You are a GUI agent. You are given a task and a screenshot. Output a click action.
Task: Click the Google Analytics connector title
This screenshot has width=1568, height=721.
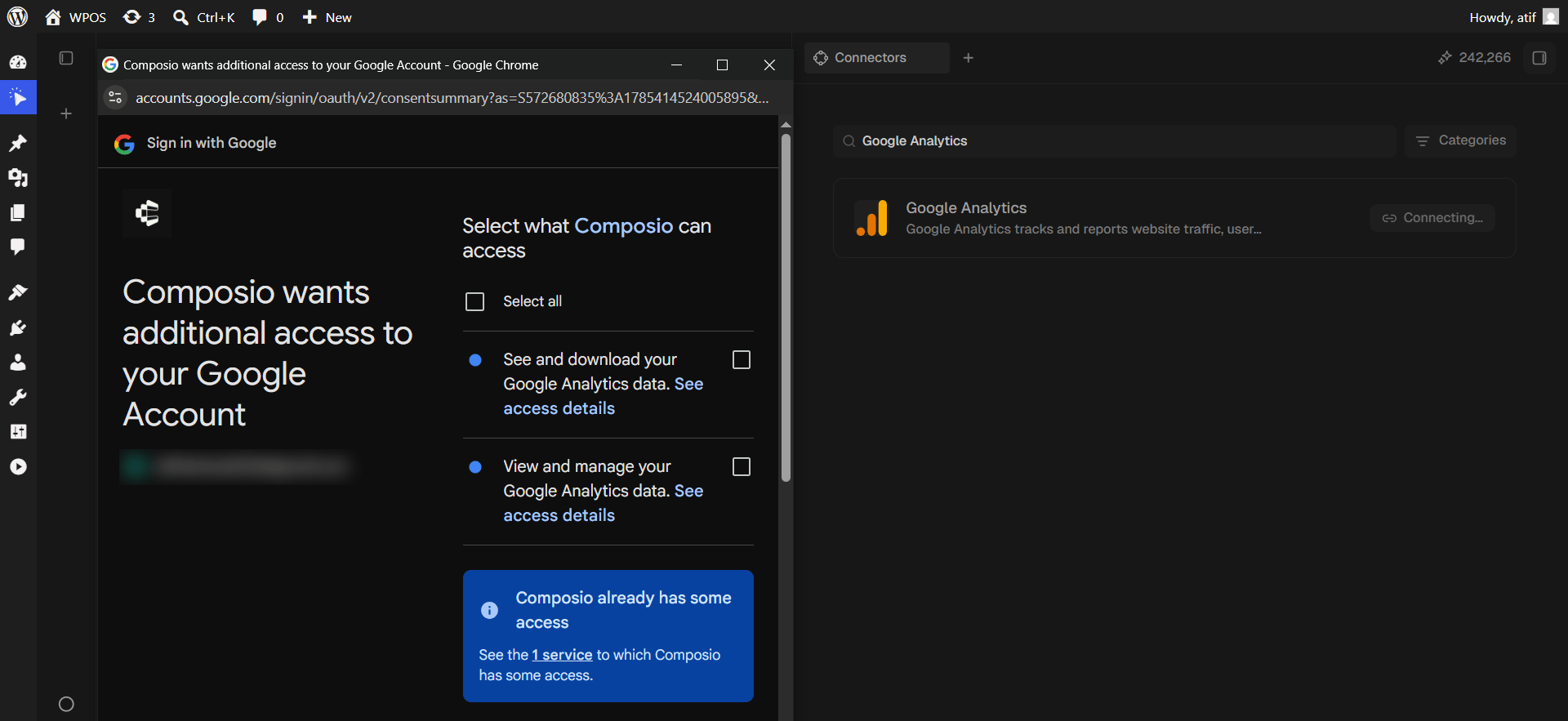point(966,208)
